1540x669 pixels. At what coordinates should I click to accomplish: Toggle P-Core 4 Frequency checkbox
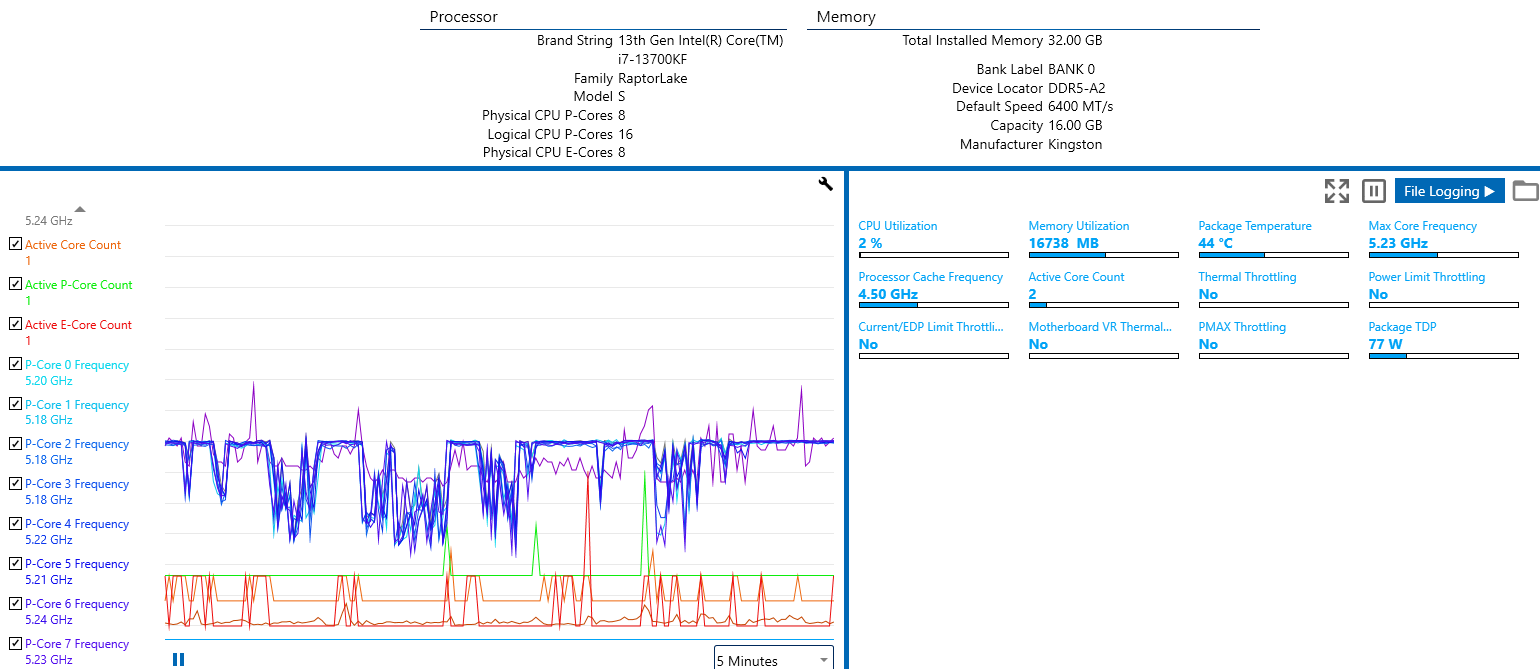click(15, 523)
